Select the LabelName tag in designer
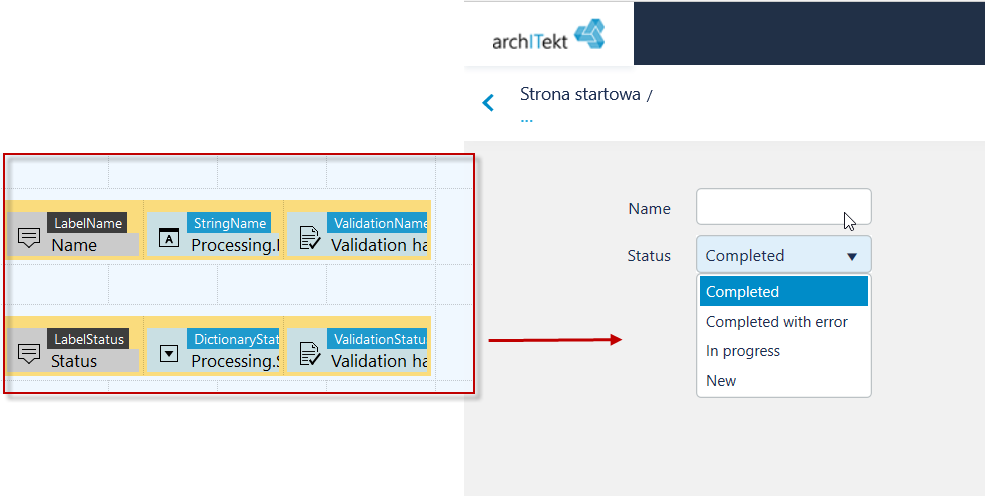 [x=87, y=223]
